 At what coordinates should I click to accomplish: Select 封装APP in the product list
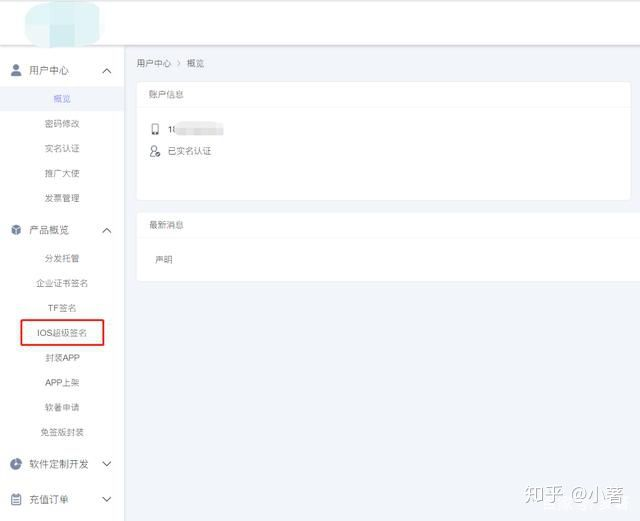[x=62, y=358]
